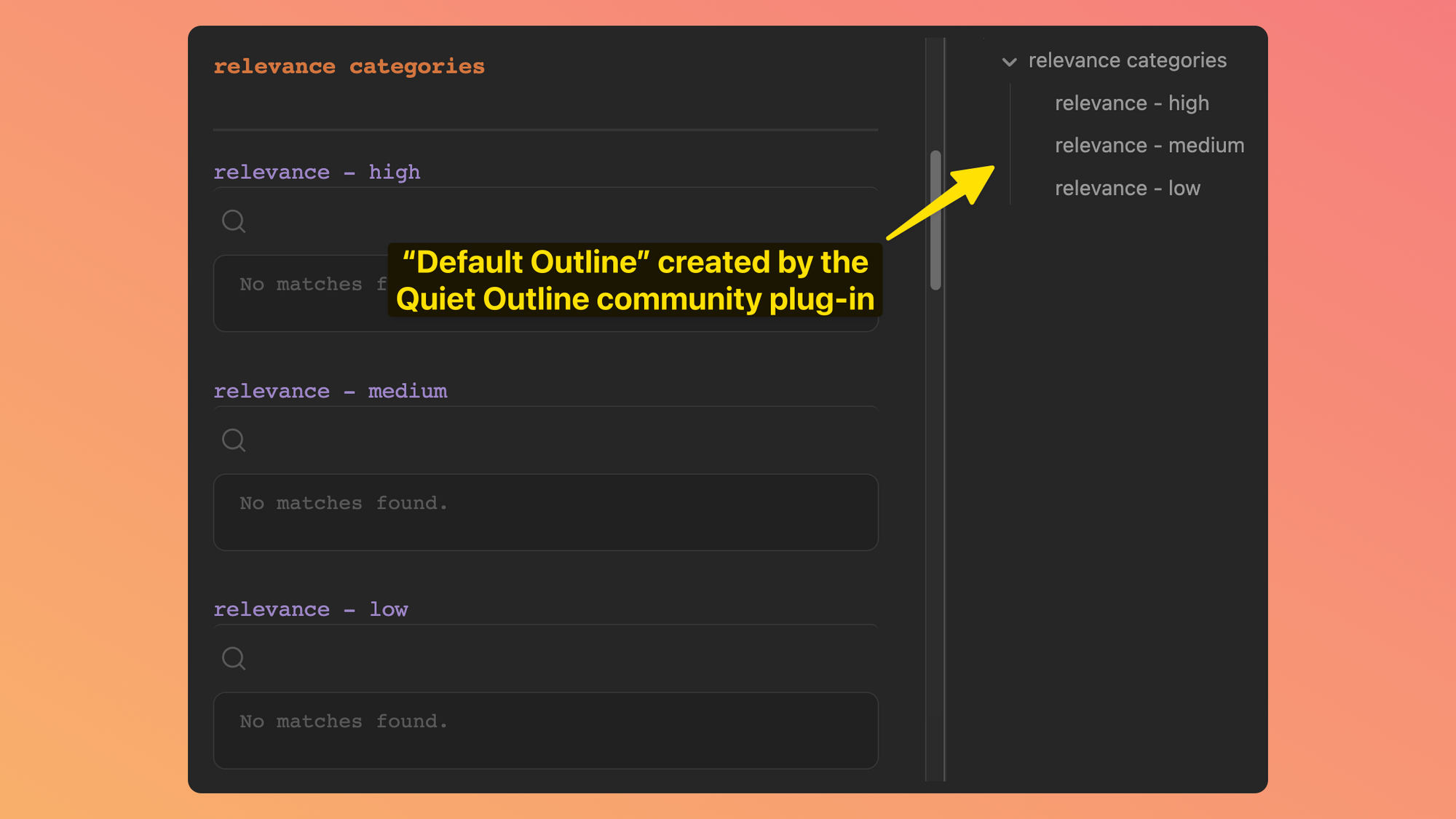Screen dimensions: 1456x819
Task: Collapse the relevance categories outline chevron
Action: 1009,62
